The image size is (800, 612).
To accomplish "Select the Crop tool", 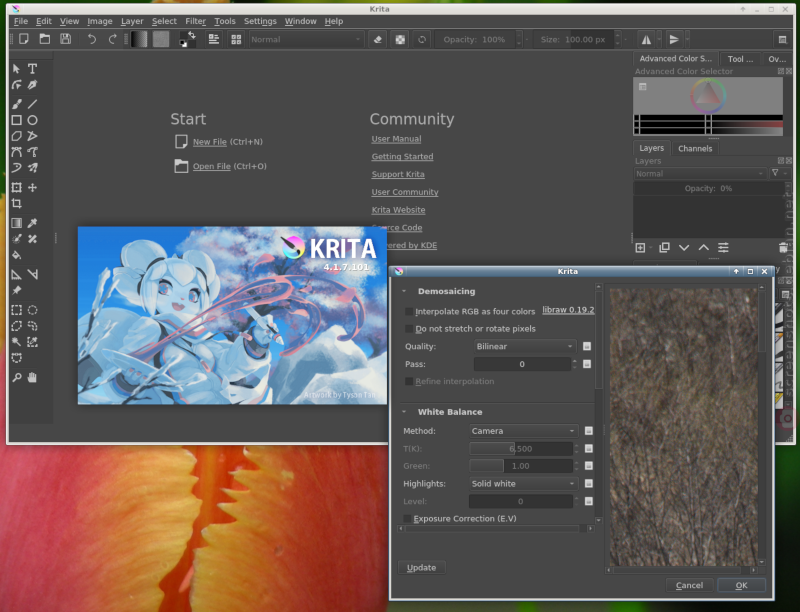I will 16,203.
